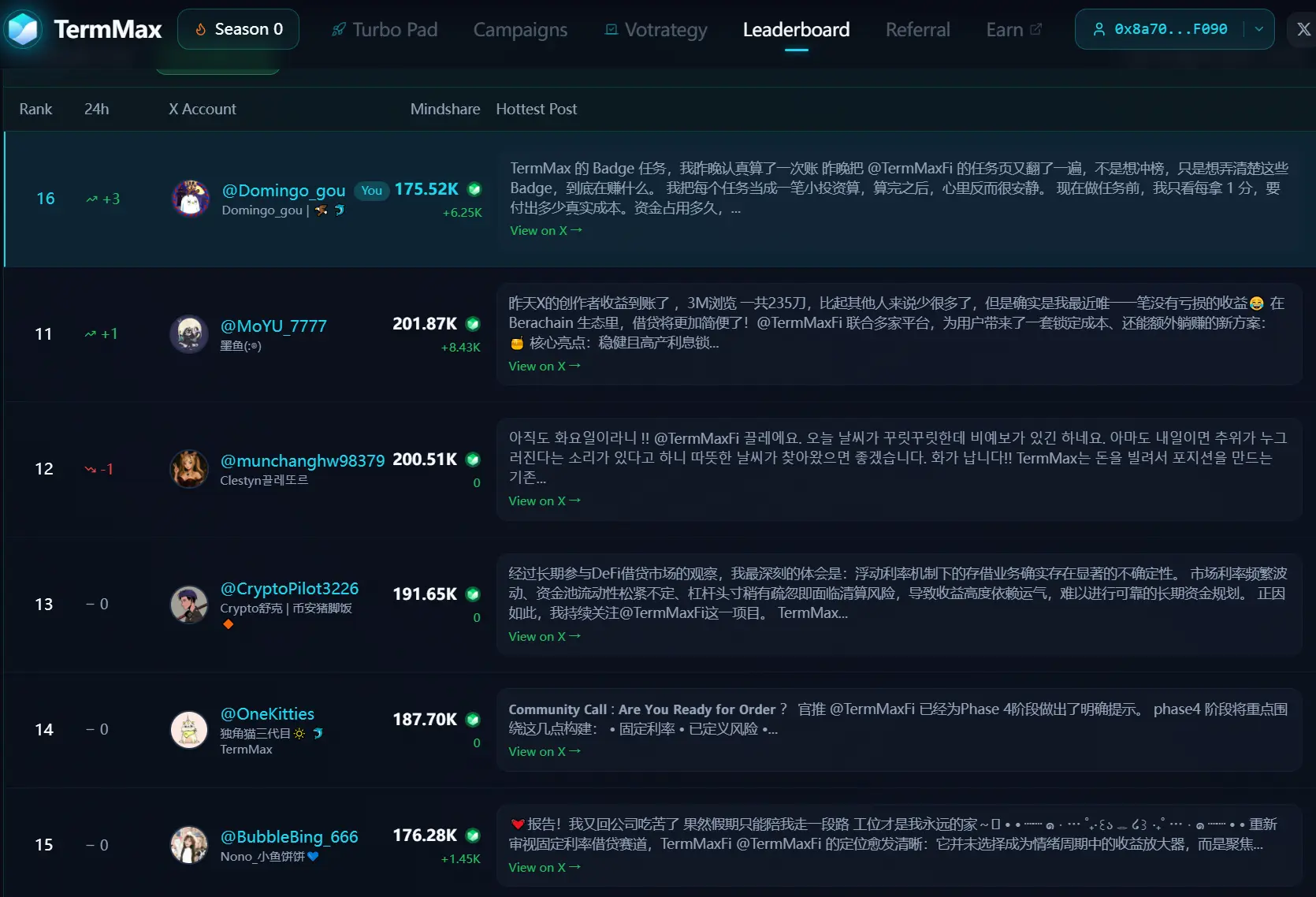Screen dimensions: 1316x897
Task: Click the rocket icon beside Turbo Pad
Action: pos(339,30)
